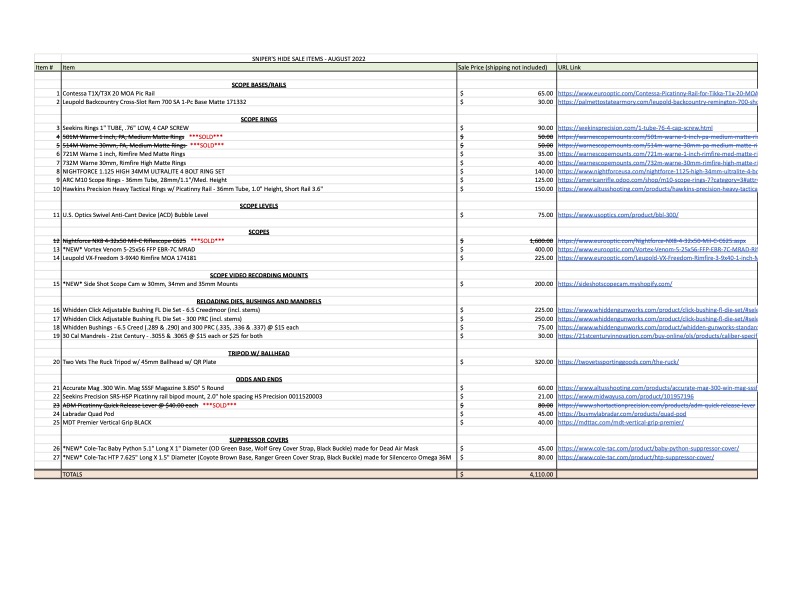
Task: Select the 'Item #' column header
Action: click(x=47, y=67)
